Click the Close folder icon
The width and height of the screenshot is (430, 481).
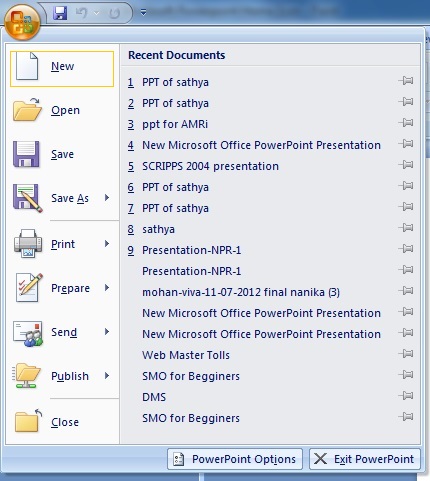[x=28, y=421]
